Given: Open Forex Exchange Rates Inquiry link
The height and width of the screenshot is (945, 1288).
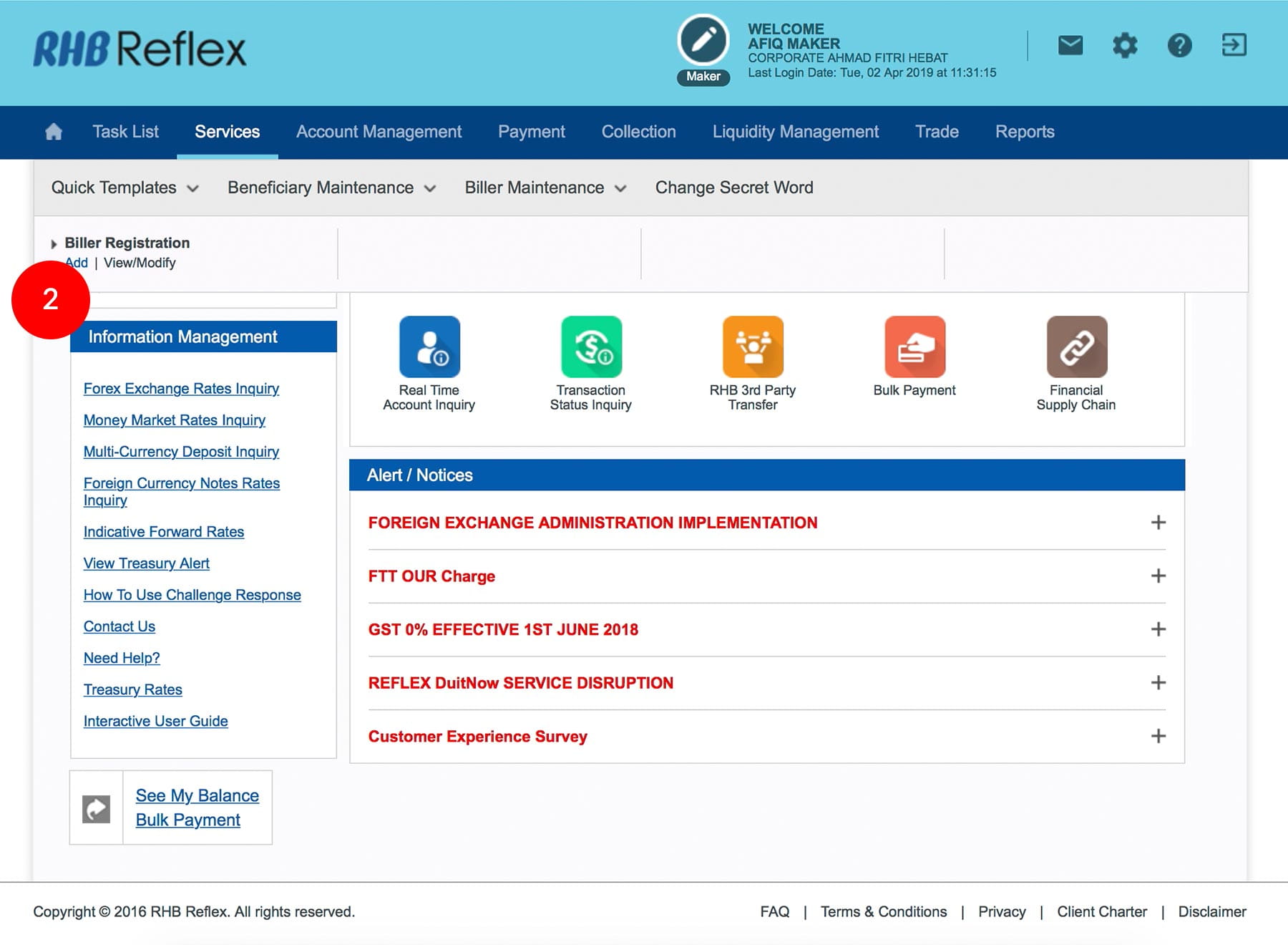Looking at the screenshot, I should click(x=181, y=389).
